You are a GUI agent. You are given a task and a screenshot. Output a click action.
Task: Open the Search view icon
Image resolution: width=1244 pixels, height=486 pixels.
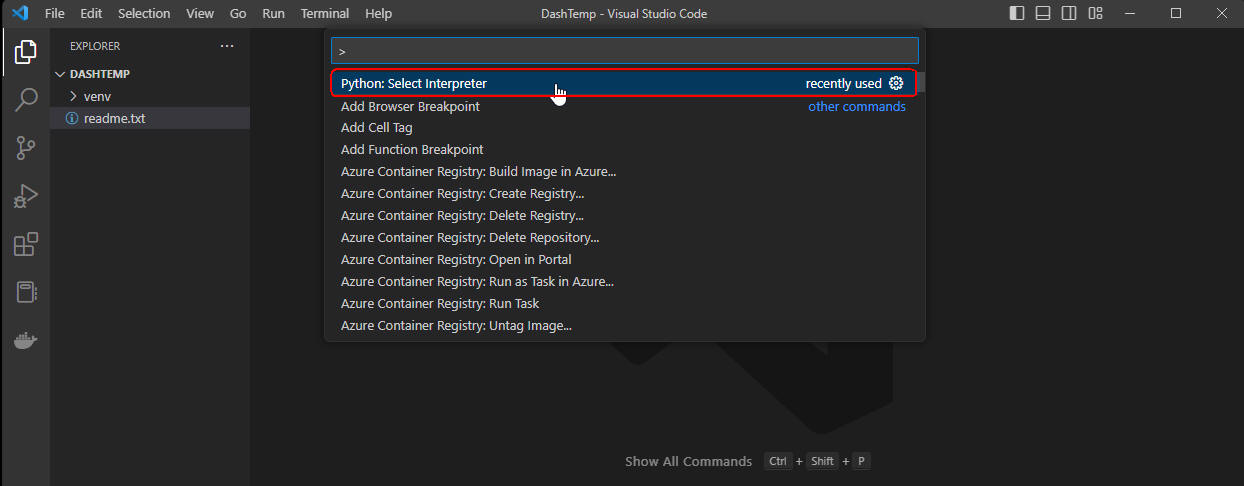point(26,100)
